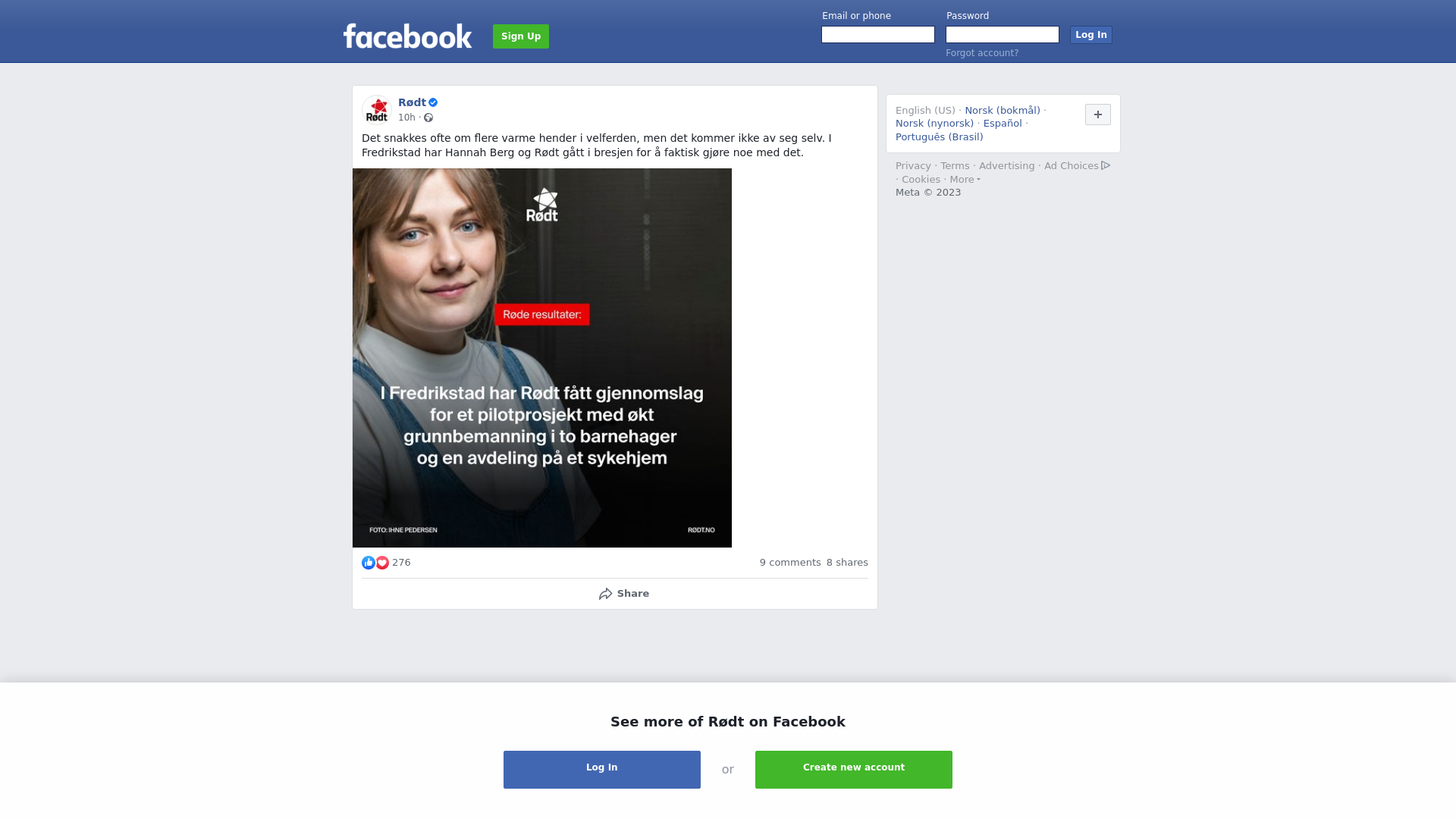The width and height of the screenshot is (1456, 819).
Task: Click the Create new account button
Action: click(854, 770)
